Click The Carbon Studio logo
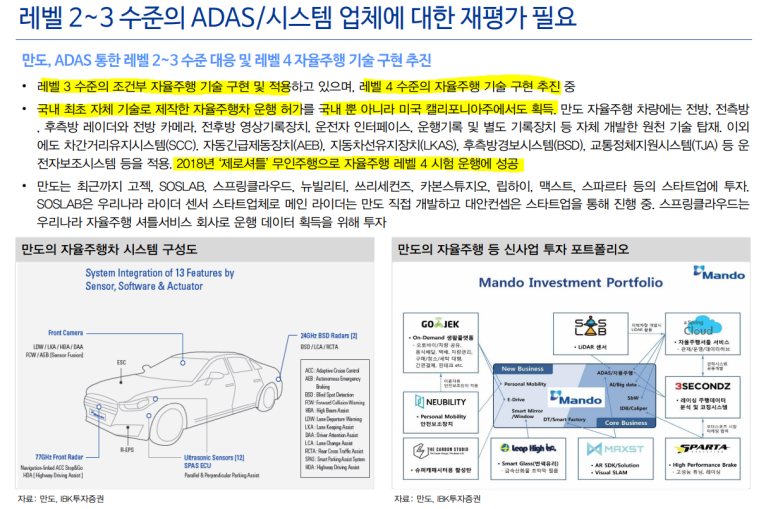 tap(440, 450)
